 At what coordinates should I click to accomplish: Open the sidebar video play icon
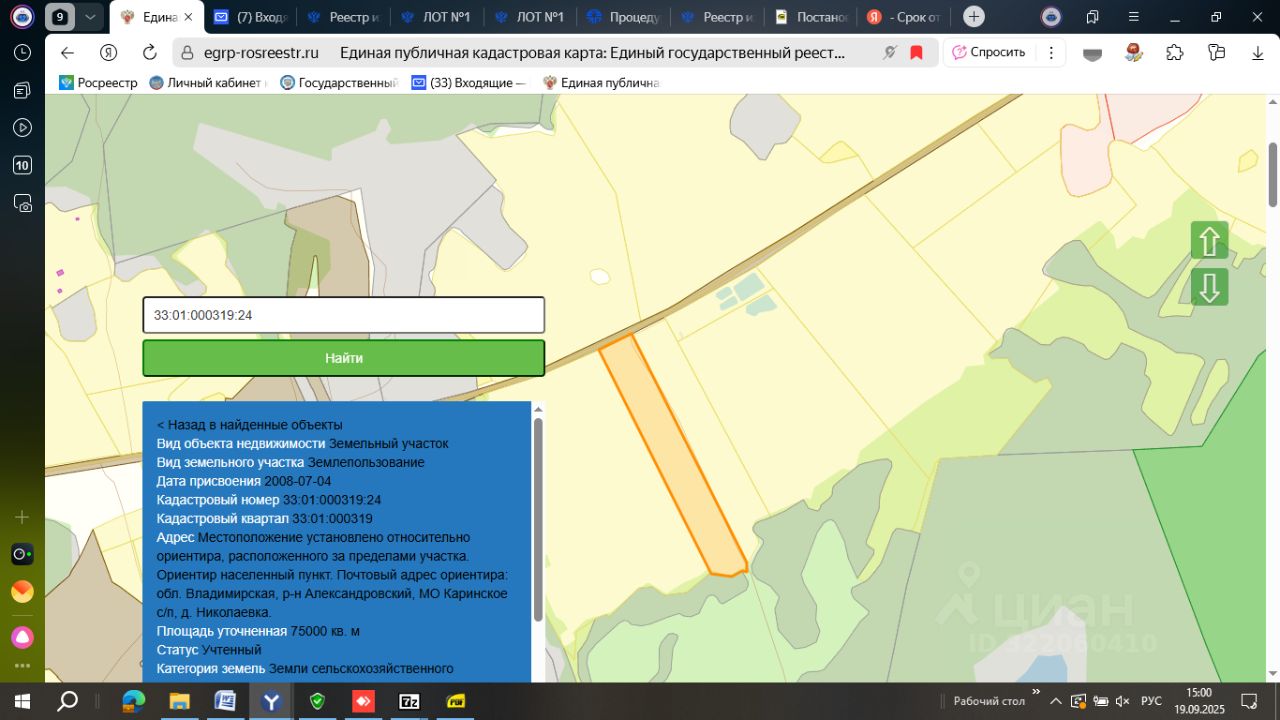[22, 127]
